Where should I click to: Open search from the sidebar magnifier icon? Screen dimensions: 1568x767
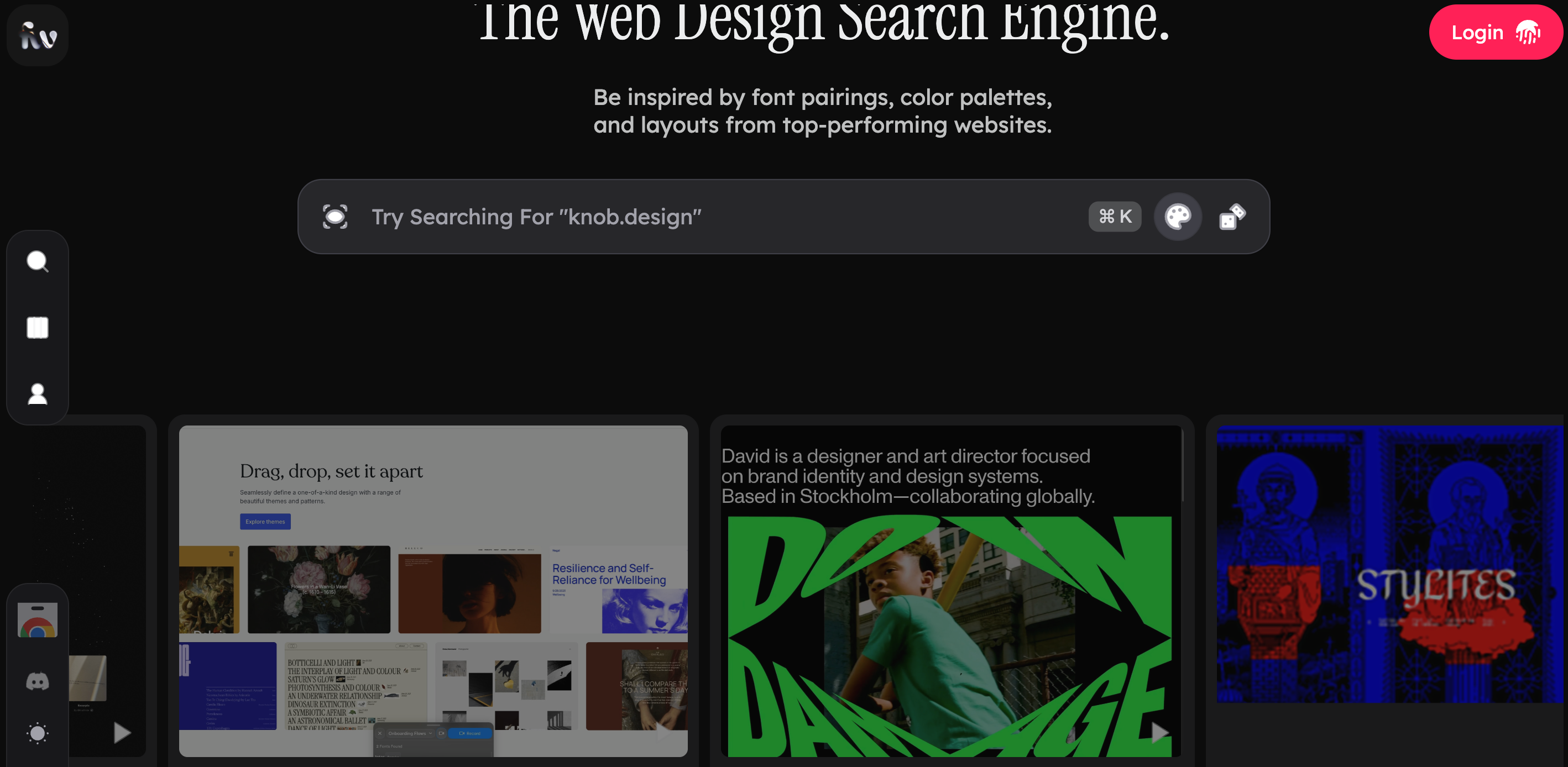pos(38,261)
